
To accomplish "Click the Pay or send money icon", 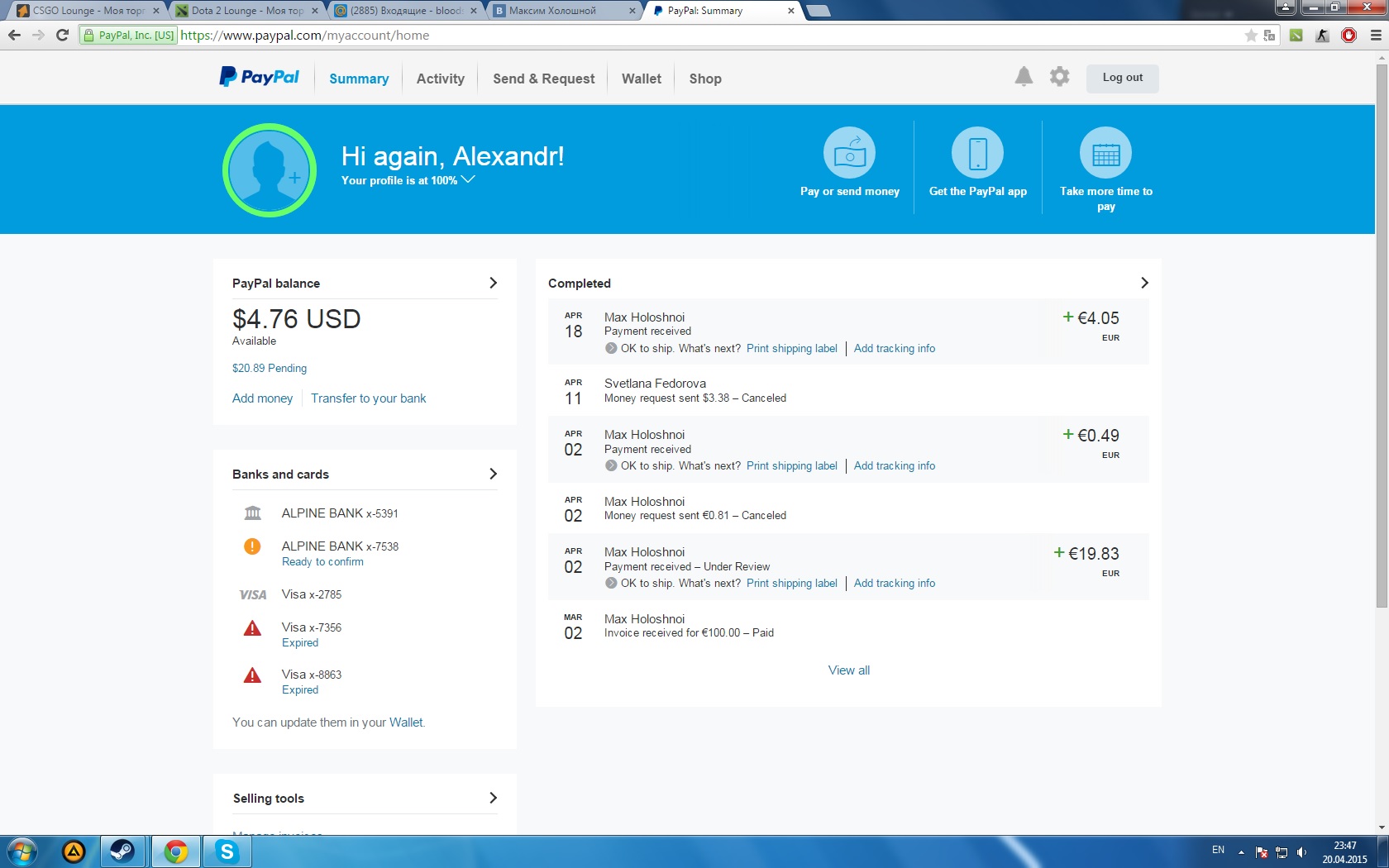I will click(x=849, y=153).
